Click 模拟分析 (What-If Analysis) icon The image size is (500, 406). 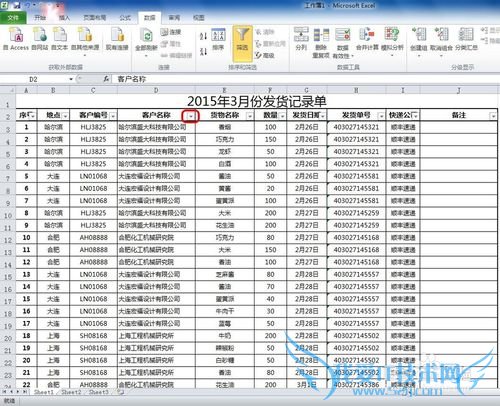click(x=392, y=42)
